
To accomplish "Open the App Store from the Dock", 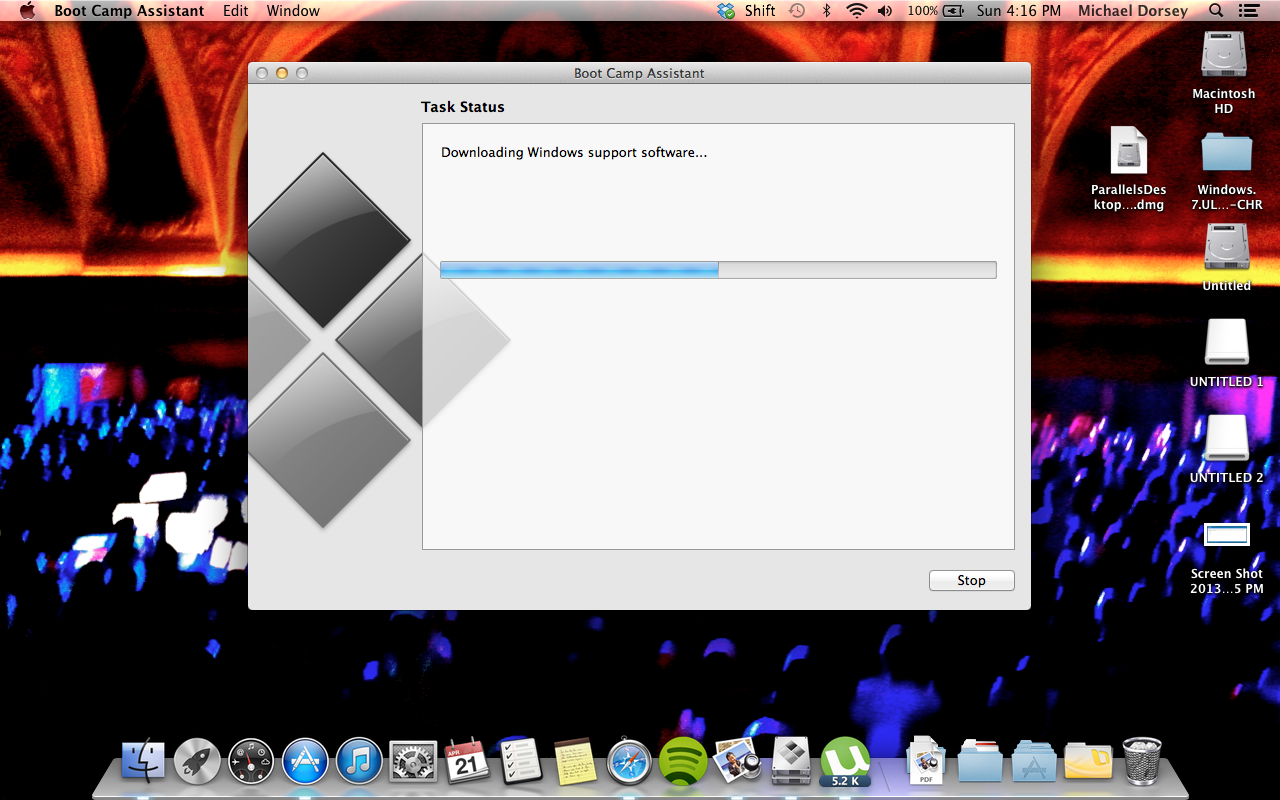I will coord(305,762).
